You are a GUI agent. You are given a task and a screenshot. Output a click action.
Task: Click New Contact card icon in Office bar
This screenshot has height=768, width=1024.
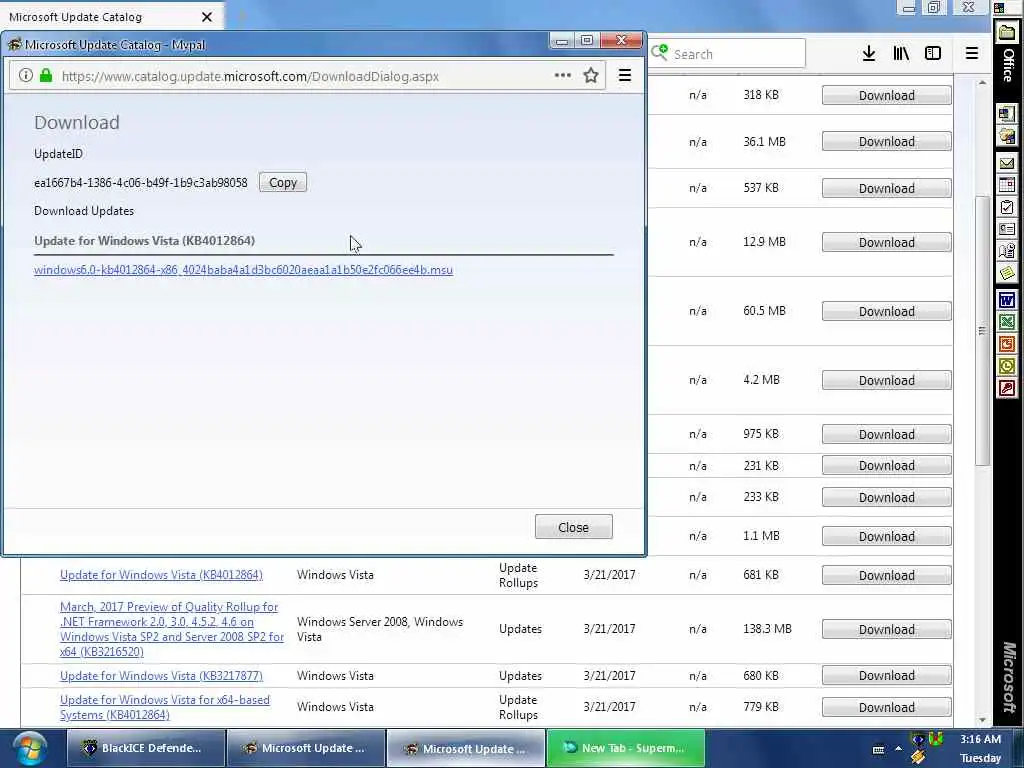point(1006,229)
